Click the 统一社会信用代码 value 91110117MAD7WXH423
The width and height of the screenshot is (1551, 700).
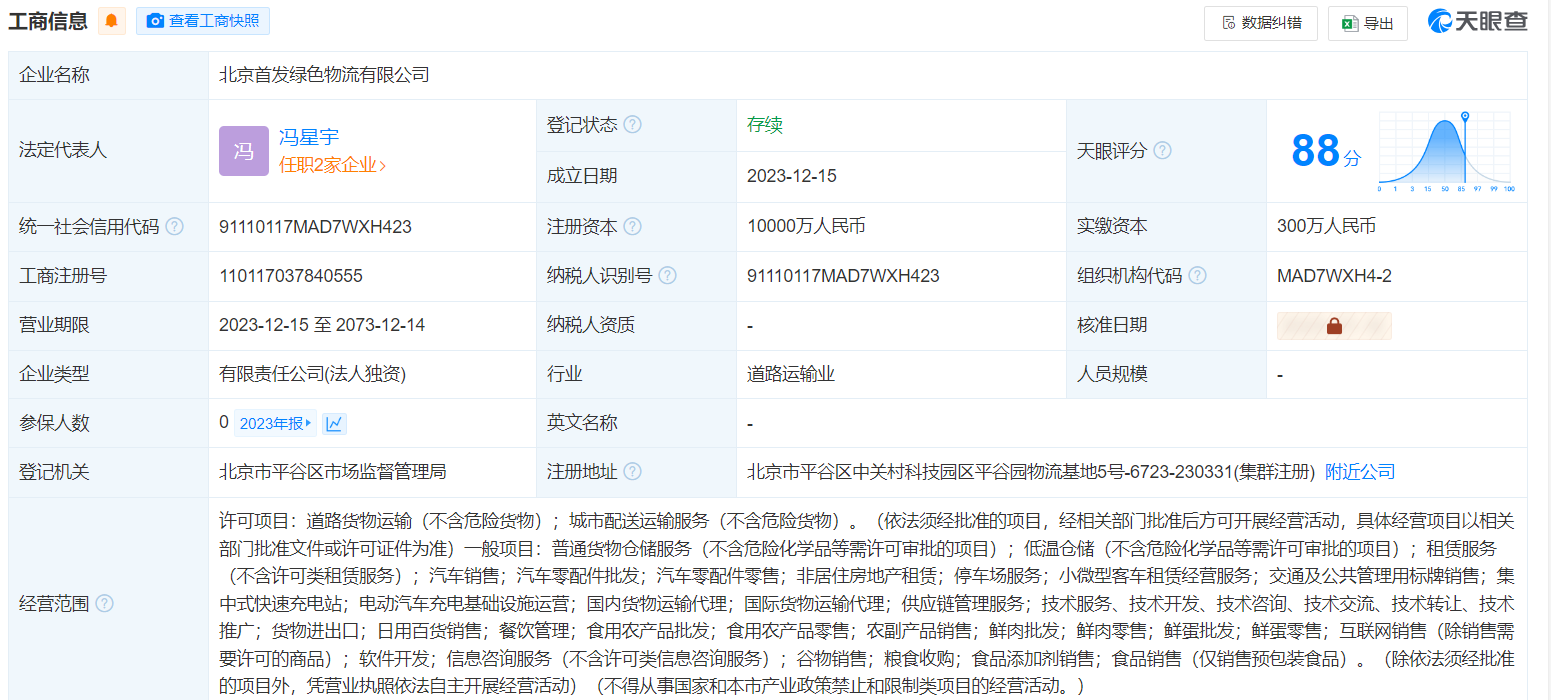coord(316,227)
